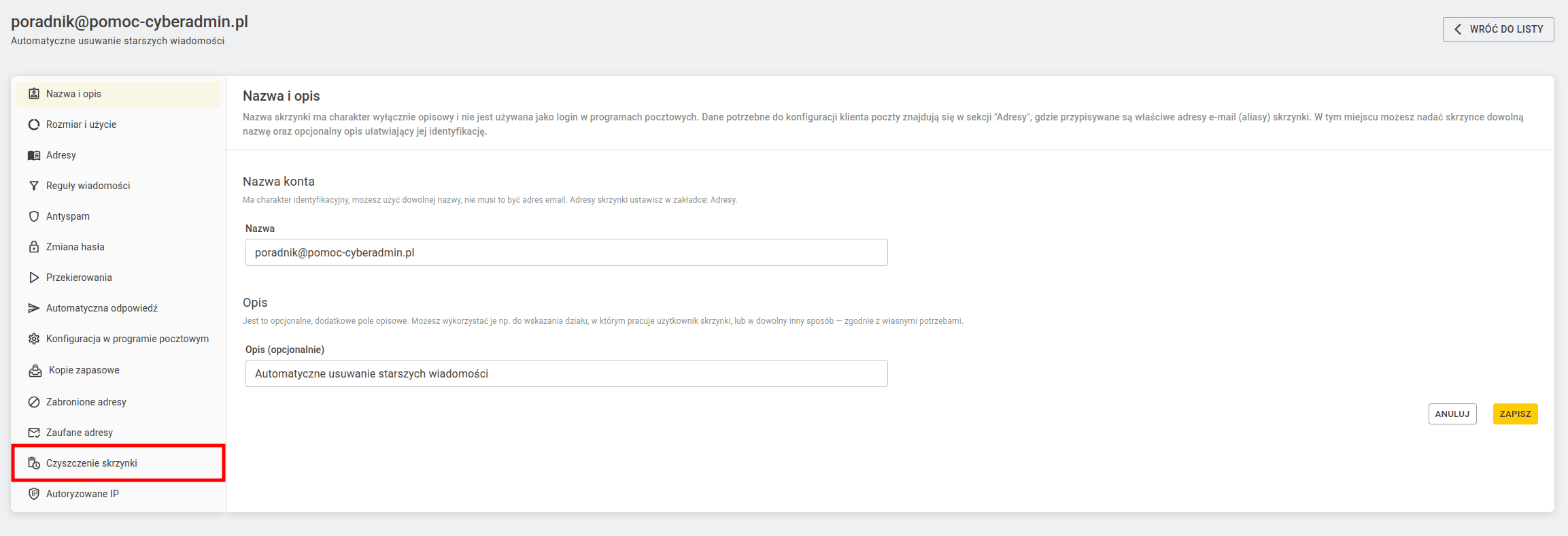This screenshot has width=1568, height=536.
Task: Click the Antyspam shield icon
Action: click(x=34, y=216)
